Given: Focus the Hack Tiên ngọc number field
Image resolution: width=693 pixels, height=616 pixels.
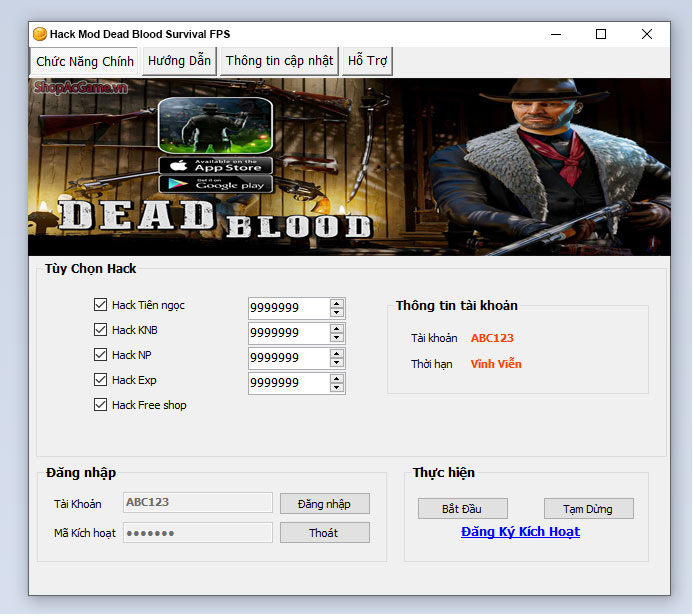Looking at the screenshot, I should (289, 308).
